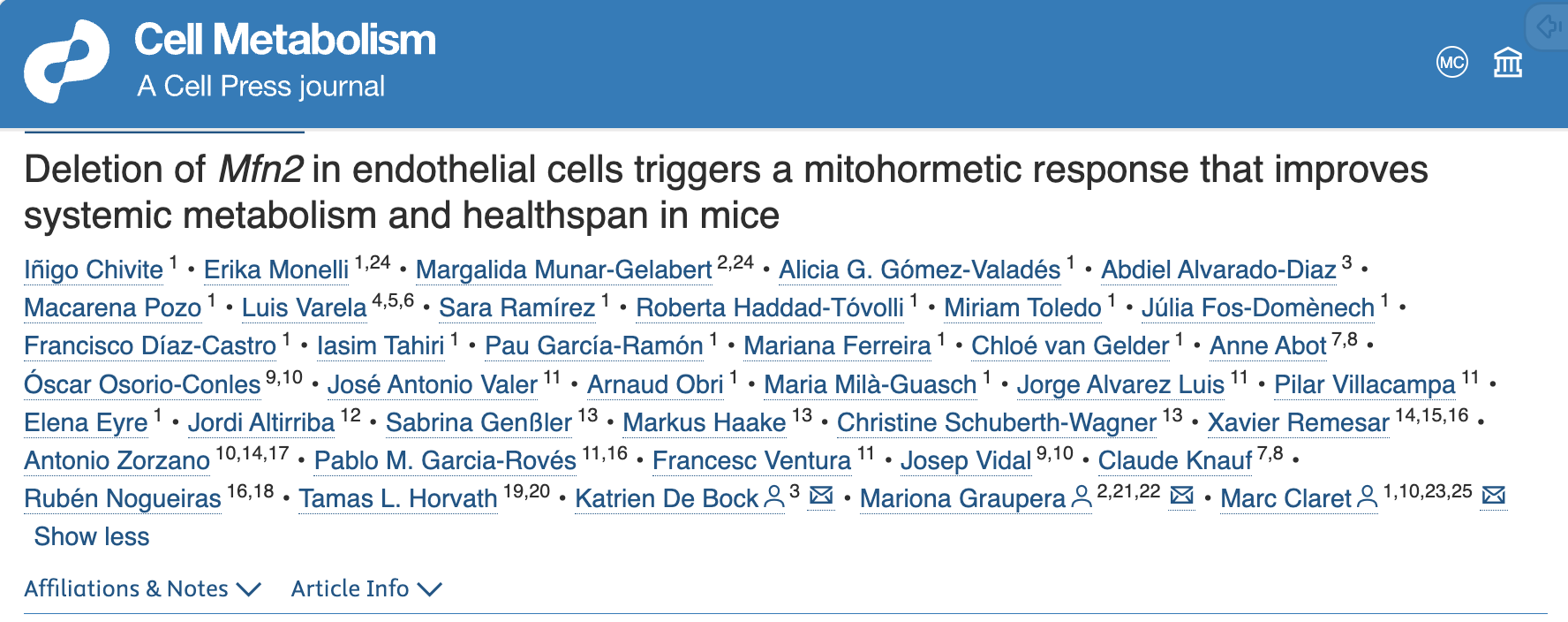Click the person icon beside Katrien De Bock
Image resolution: width=1568 pixels, height=622 pixels.
(x=773, y=497)
